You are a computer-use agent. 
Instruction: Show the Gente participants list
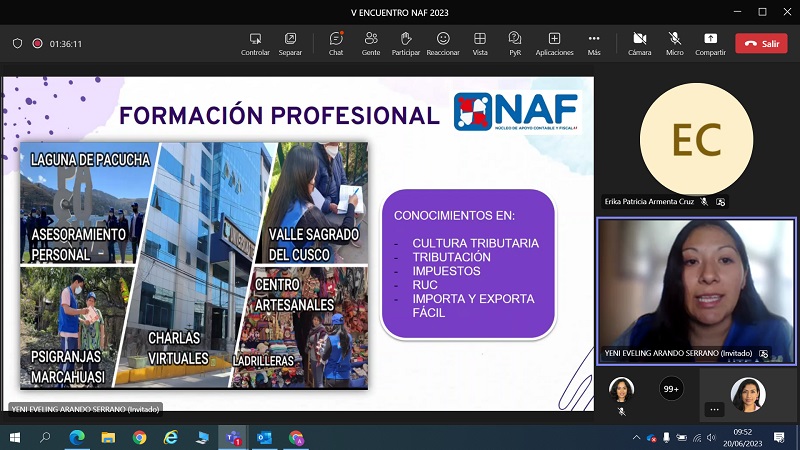(371, 44)
